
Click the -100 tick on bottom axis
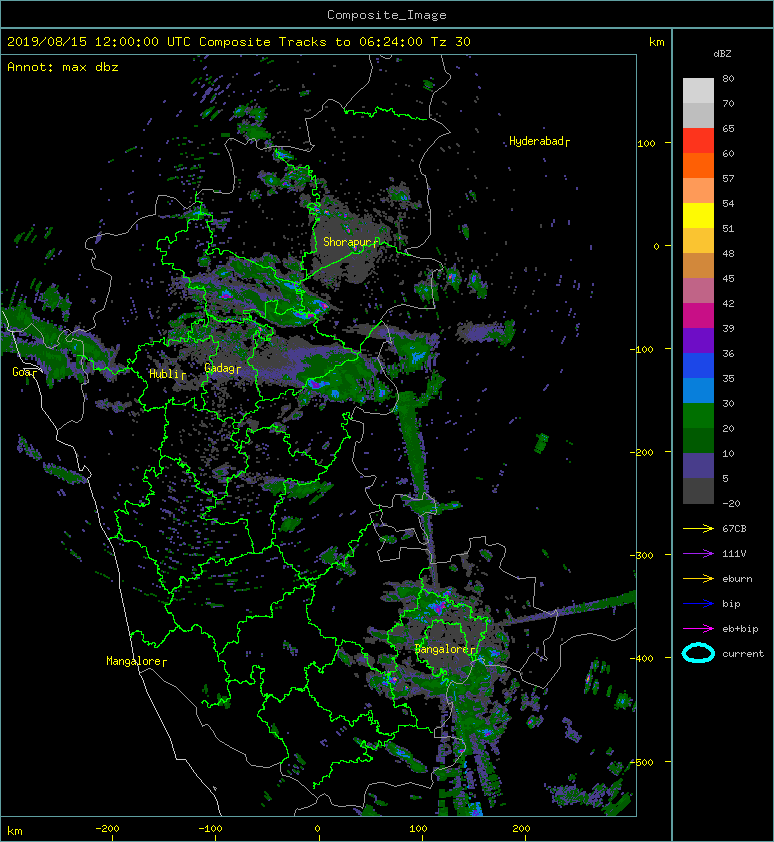click(211, 829)
